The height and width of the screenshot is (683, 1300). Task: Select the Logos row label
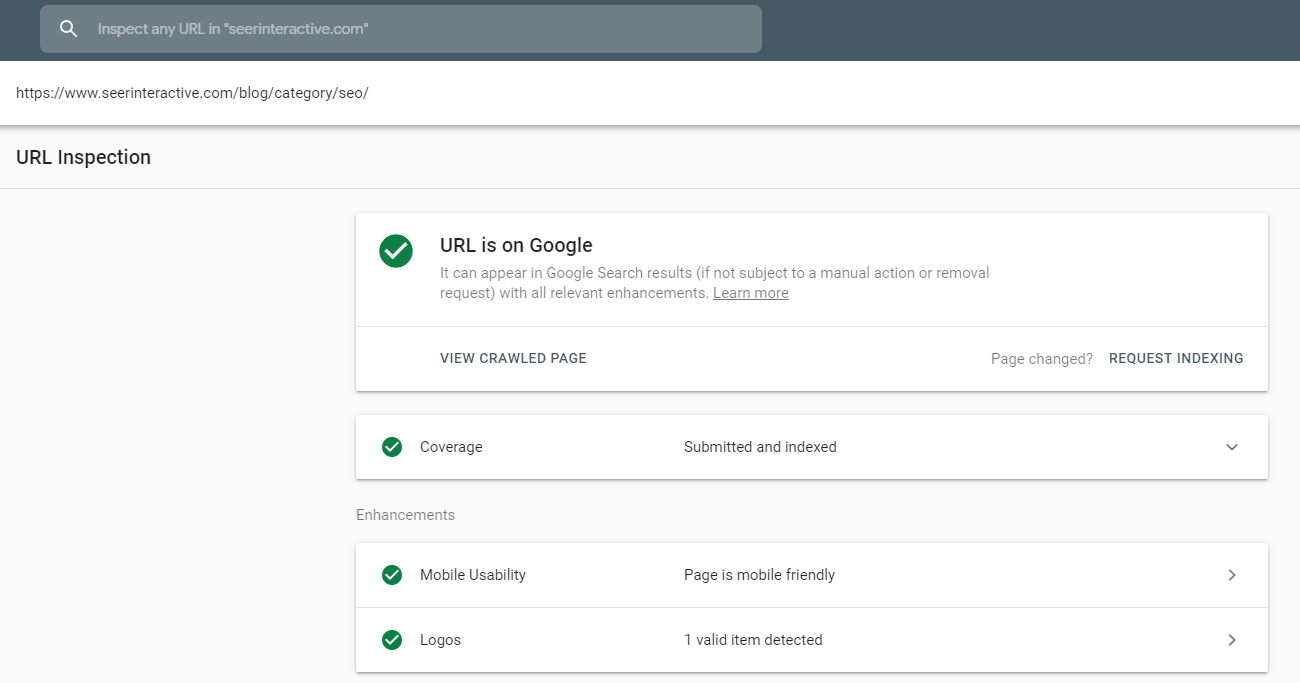pyautogui.click(x=440, y=640)
